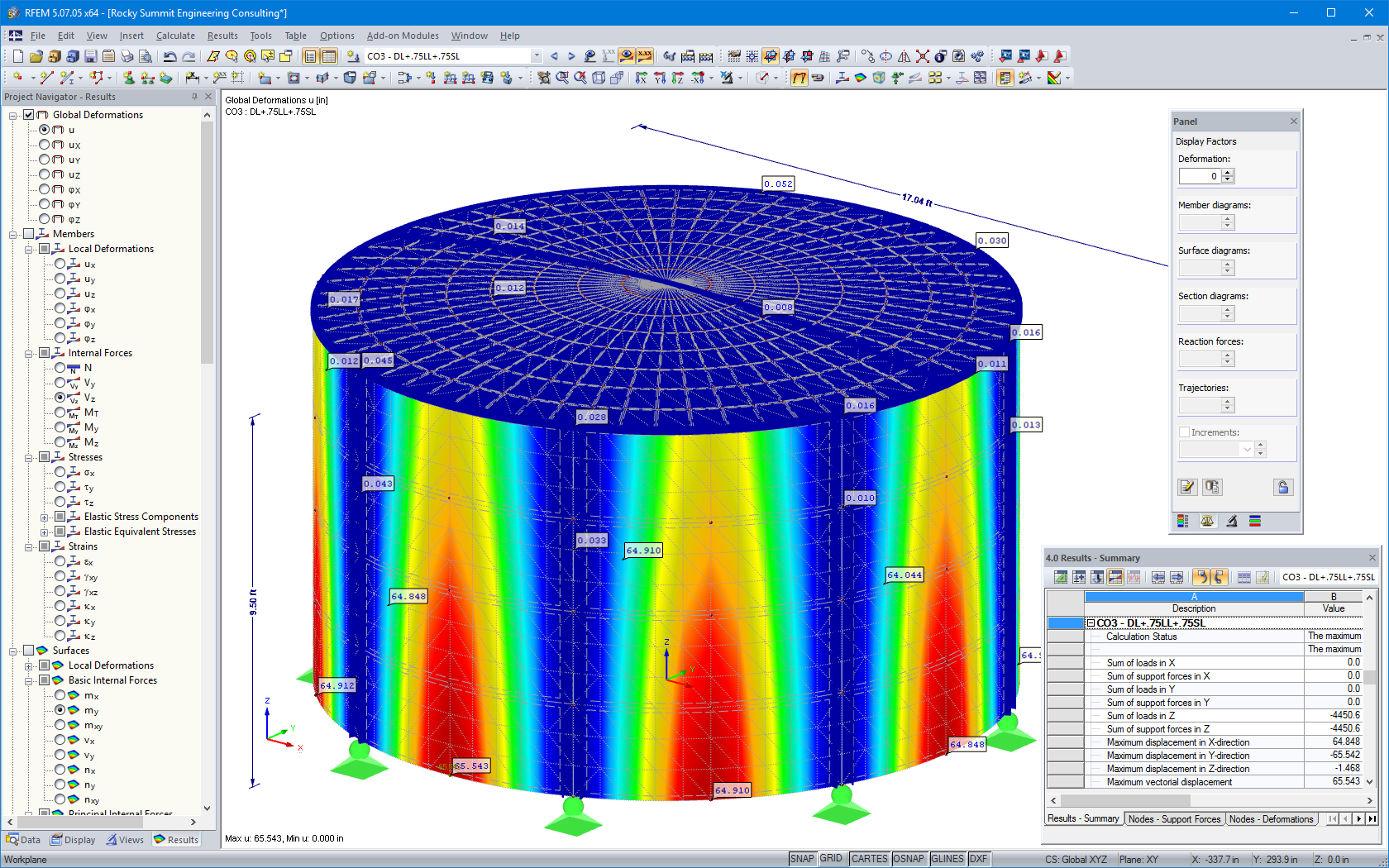Click the Redo arrow icon
The image size is (1389, 868).
tap(189, 56)
